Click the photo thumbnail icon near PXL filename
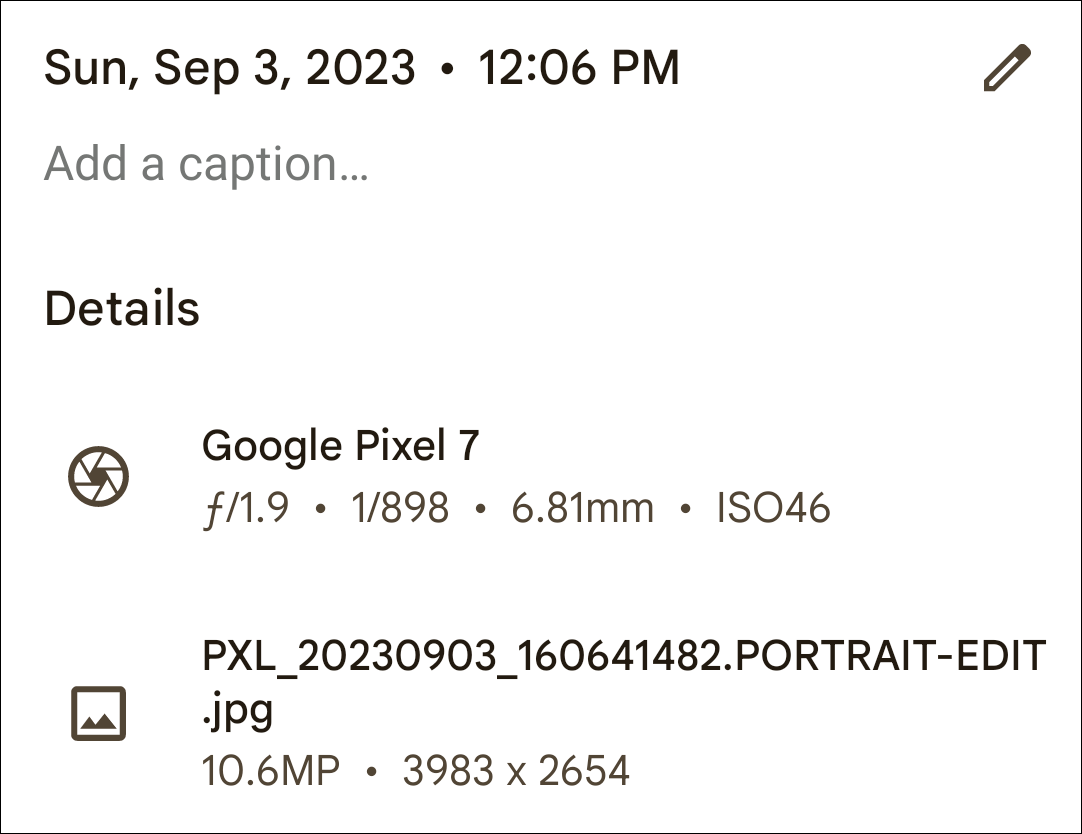The width and height of the screenshot is (1082, 834). [x=98, y=711]
